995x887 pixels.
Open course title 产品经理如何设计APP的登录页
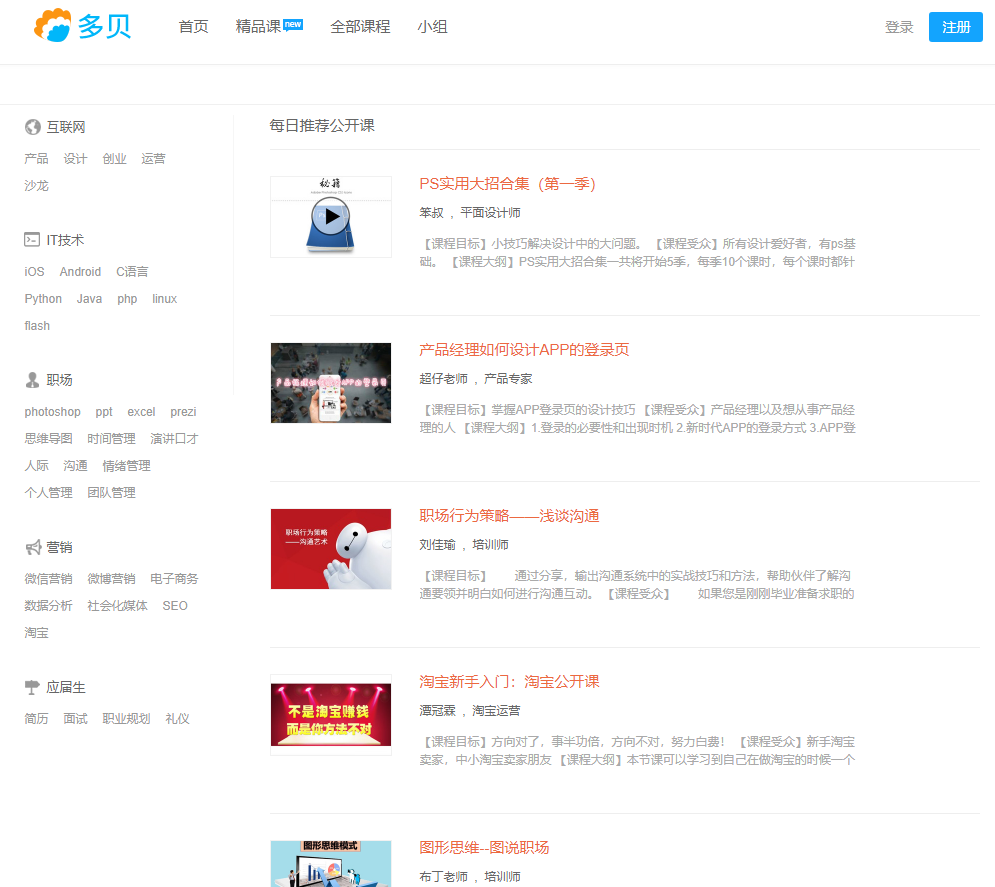coord(524,350)
